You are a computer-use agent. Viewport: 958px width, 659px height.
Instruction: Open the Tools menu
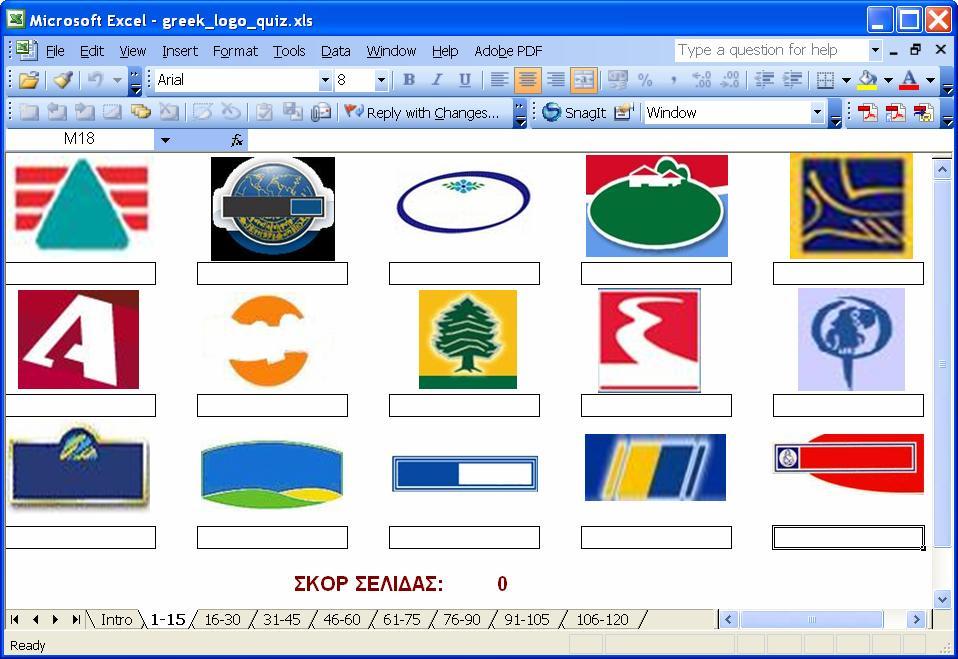pos(289,51)
